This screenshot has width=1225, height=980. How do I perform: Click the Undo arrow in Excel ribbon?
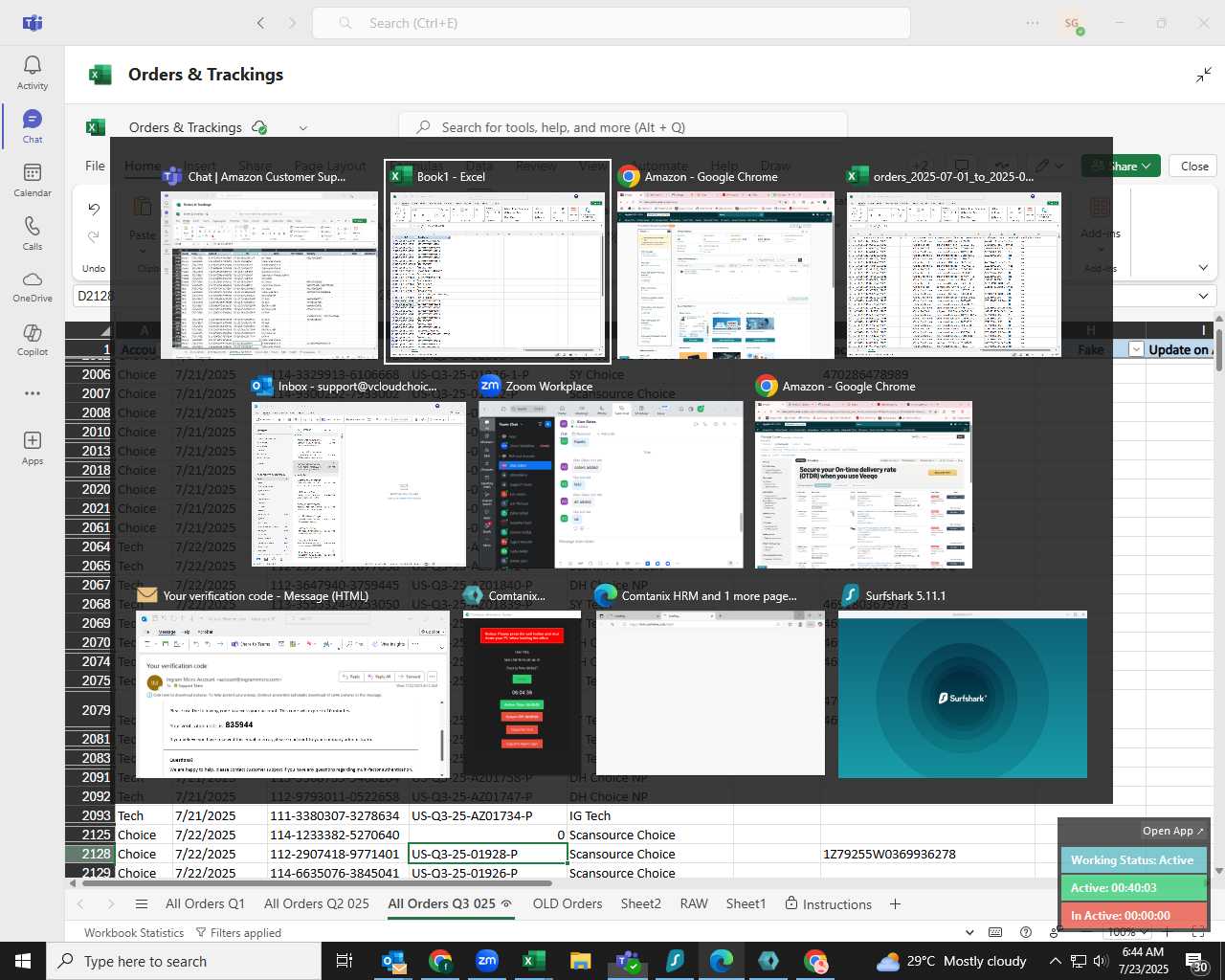click(x=94, y=209)
